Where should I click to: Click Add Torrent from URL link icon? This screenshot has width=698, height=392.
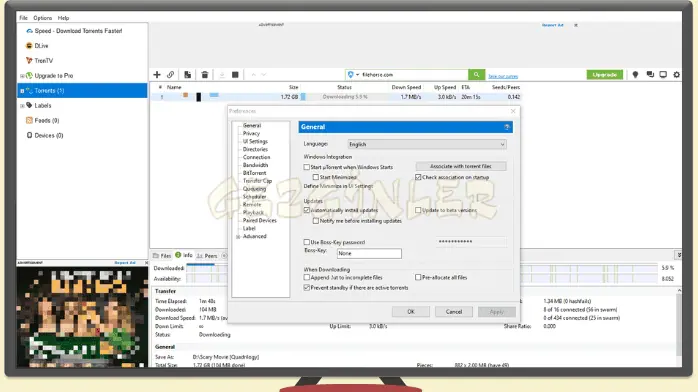(170, 75)
